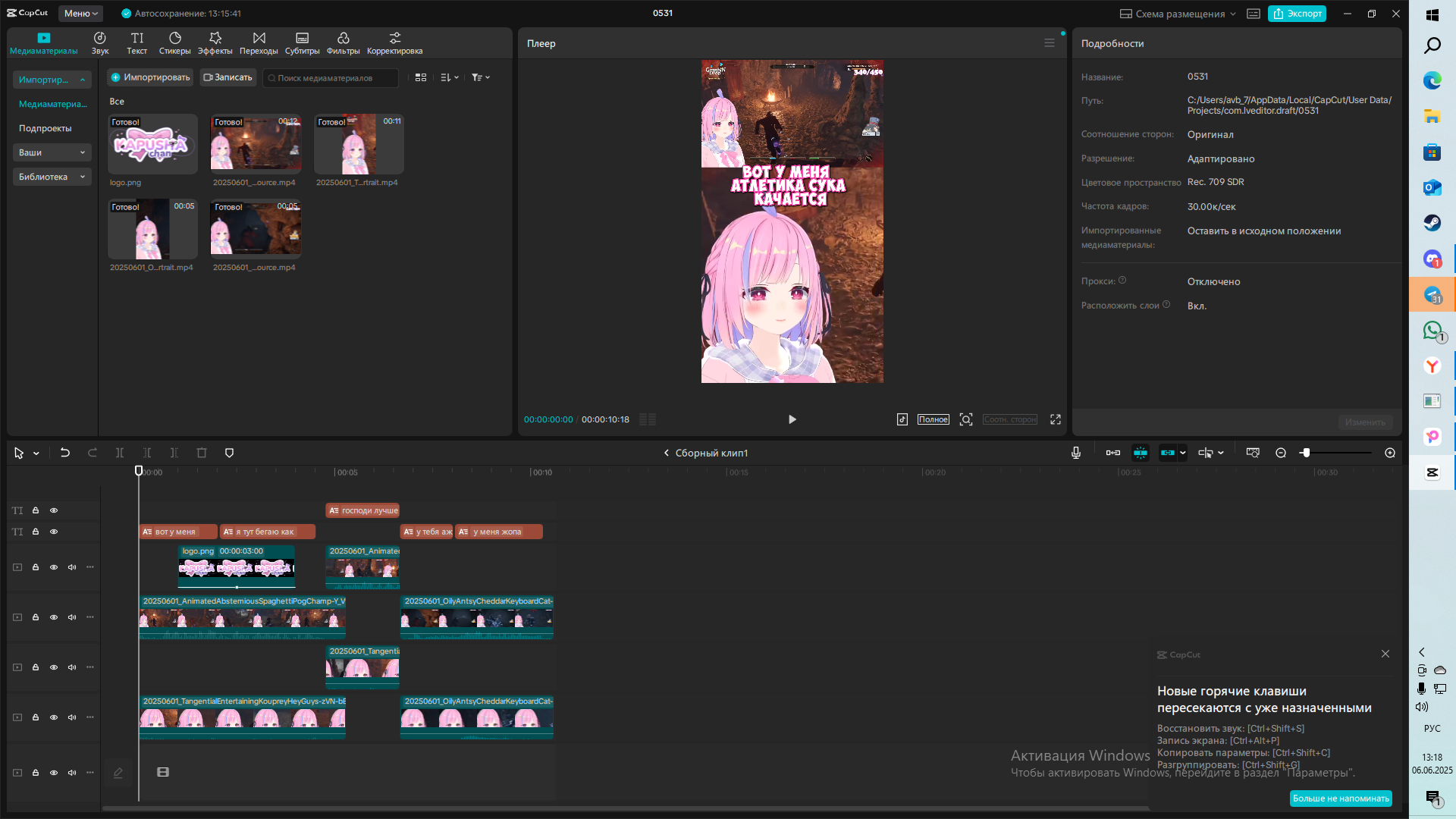Close the CapCut hotkeys notification
This screenshot has width=1456, height=819.
tap(1385, 654)
